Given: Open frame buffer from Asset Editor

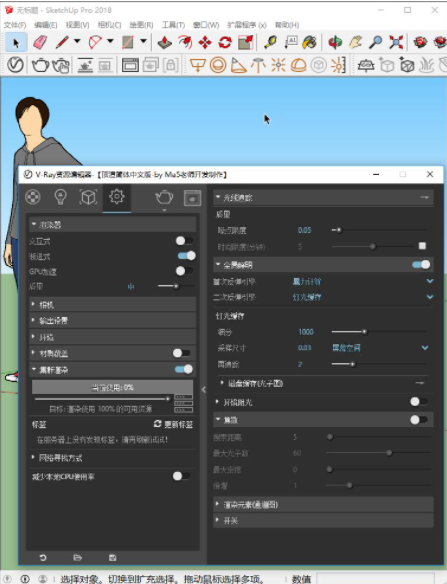Looking at the screenshot, I should coord(192,198).
